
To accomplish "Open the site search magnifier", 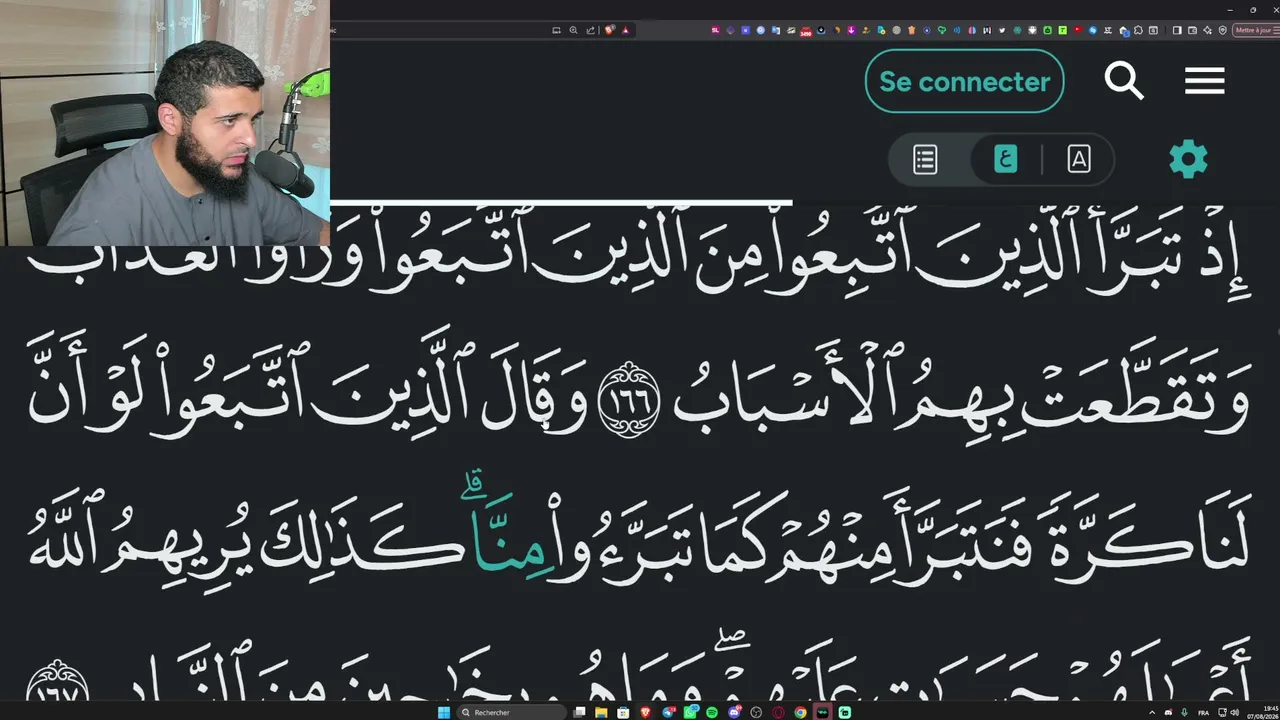I will (1124, 81).
